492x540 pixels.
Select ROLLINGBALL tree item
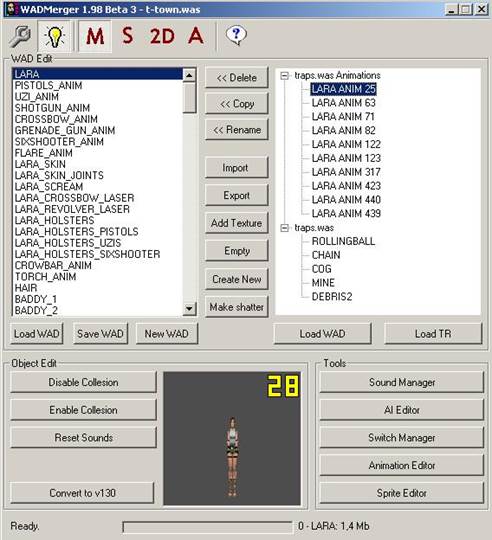pos(343,241)
